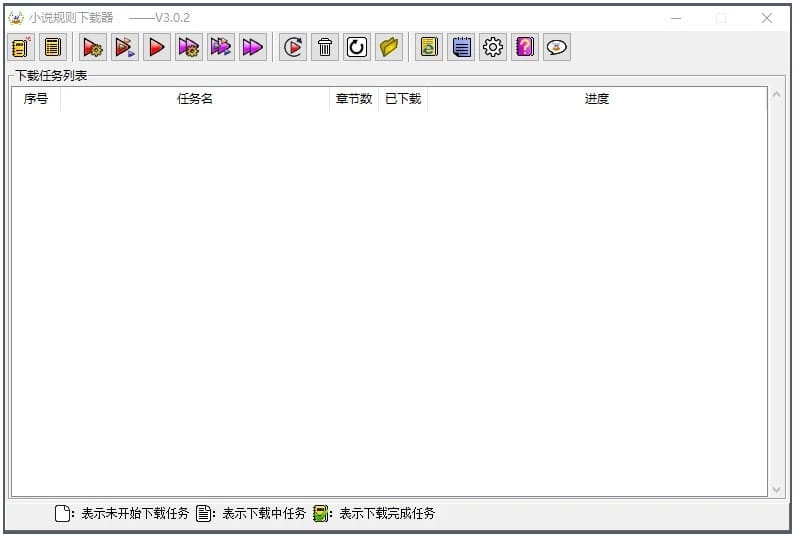The image size is (795, 537).
Task: Click the speech bubble feedback icon
Action: 557,47
